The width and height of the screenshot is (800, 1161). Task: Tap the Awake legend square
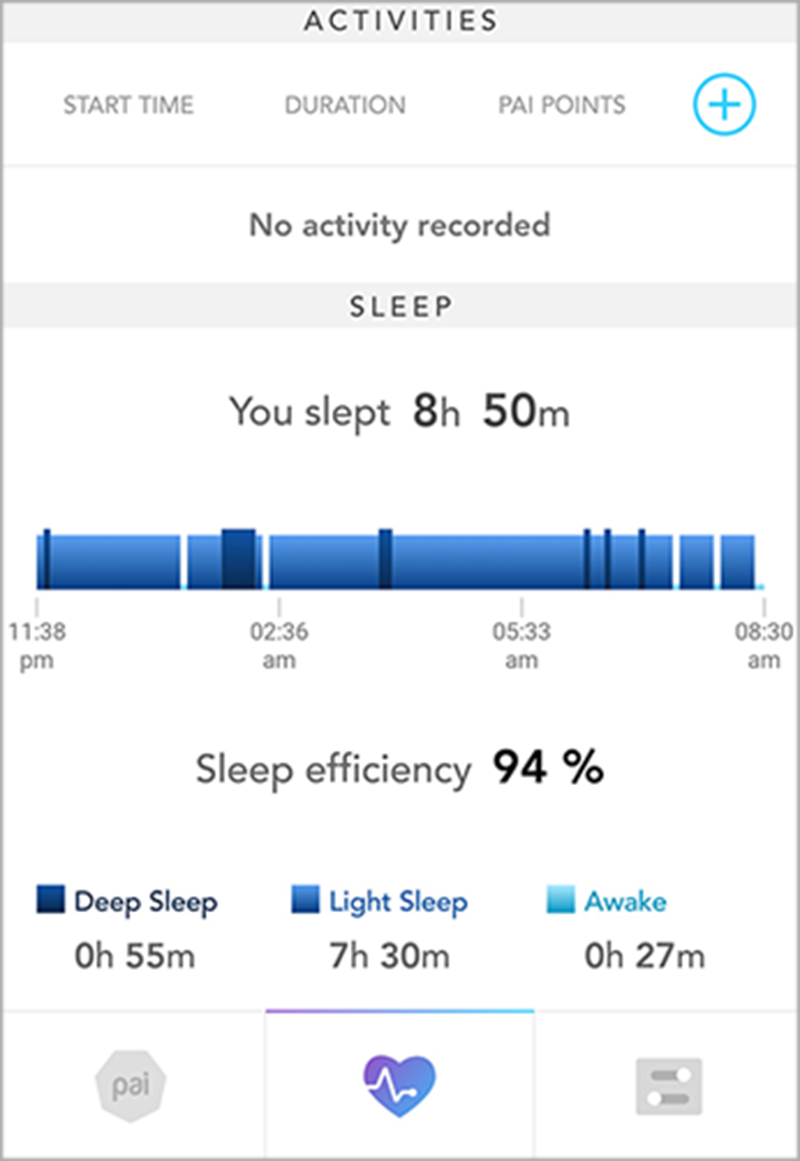point(561,899)
